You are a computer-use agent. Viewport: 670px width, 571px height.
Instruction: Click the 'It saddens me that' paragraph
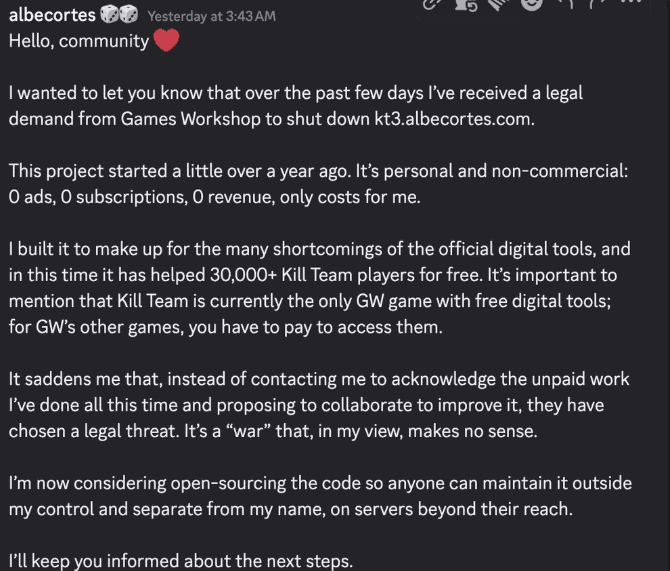pyautogui.click(x=319, y=405)
